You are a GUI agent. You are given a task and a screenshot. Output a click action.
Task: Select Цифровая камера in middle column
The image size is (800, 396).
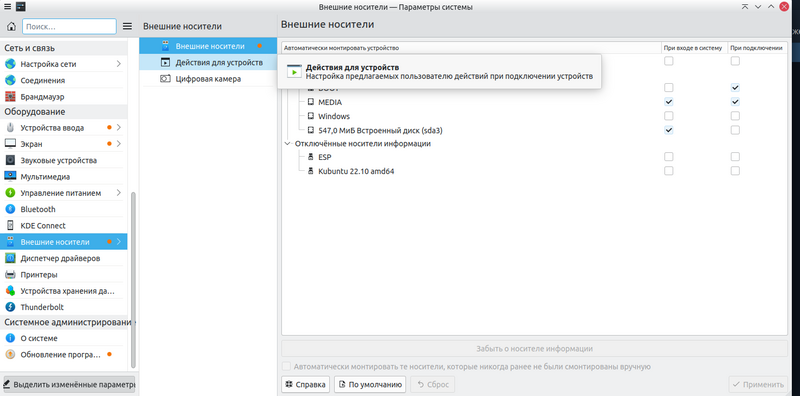tap(208, 79)
